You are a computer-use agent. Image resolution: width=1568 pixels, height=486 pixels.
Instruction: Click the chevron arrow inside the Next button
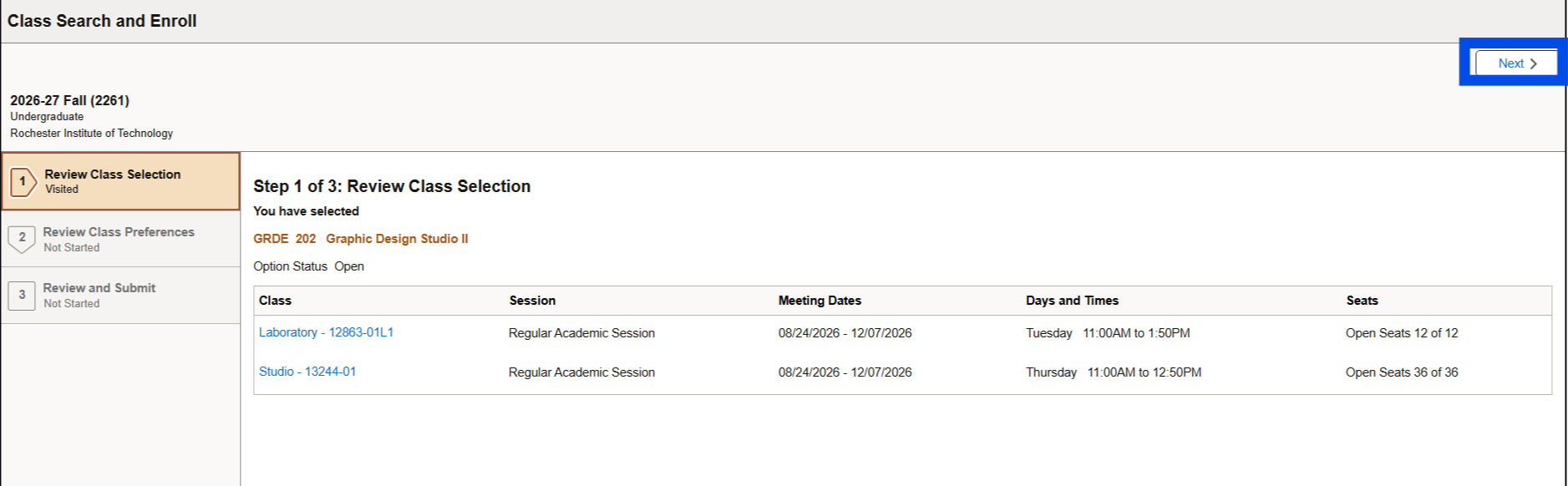pos(1534,63)
